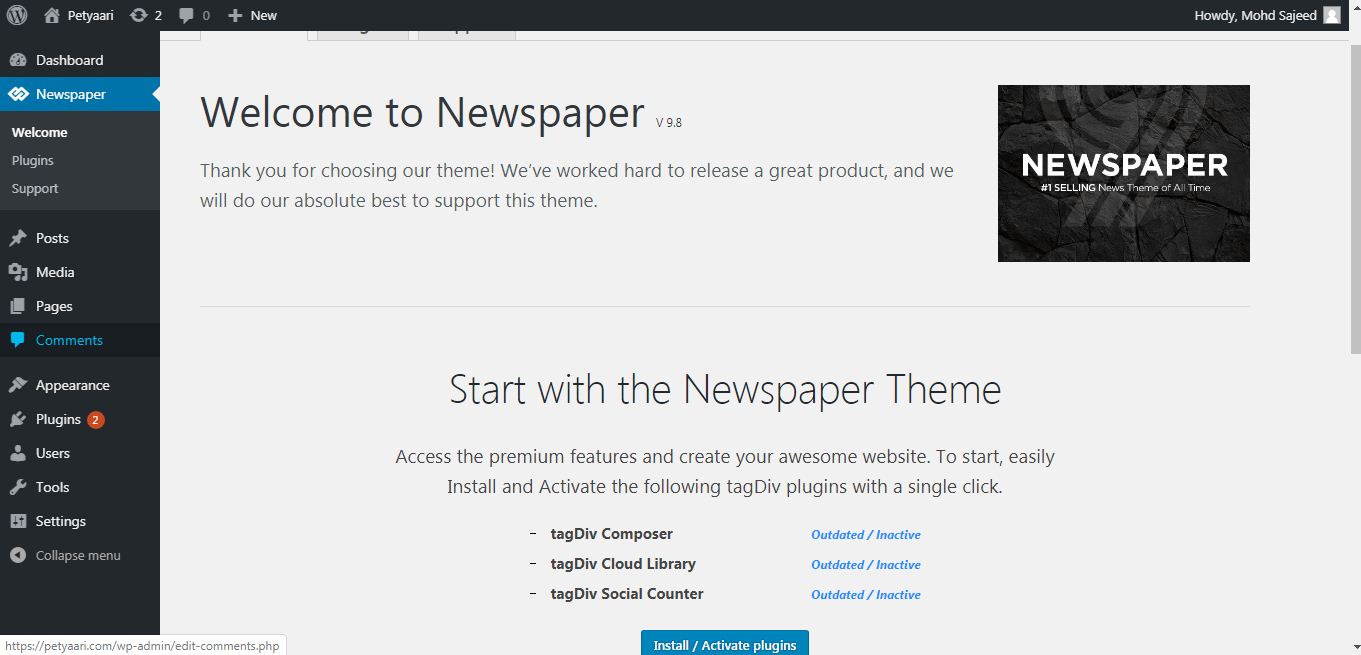Image resolution: width=1361 pixels, height=655 pixels.
Task: Open the comments bubble icon in admin bar
Action: pyautogui.click(x=187, y=15)
